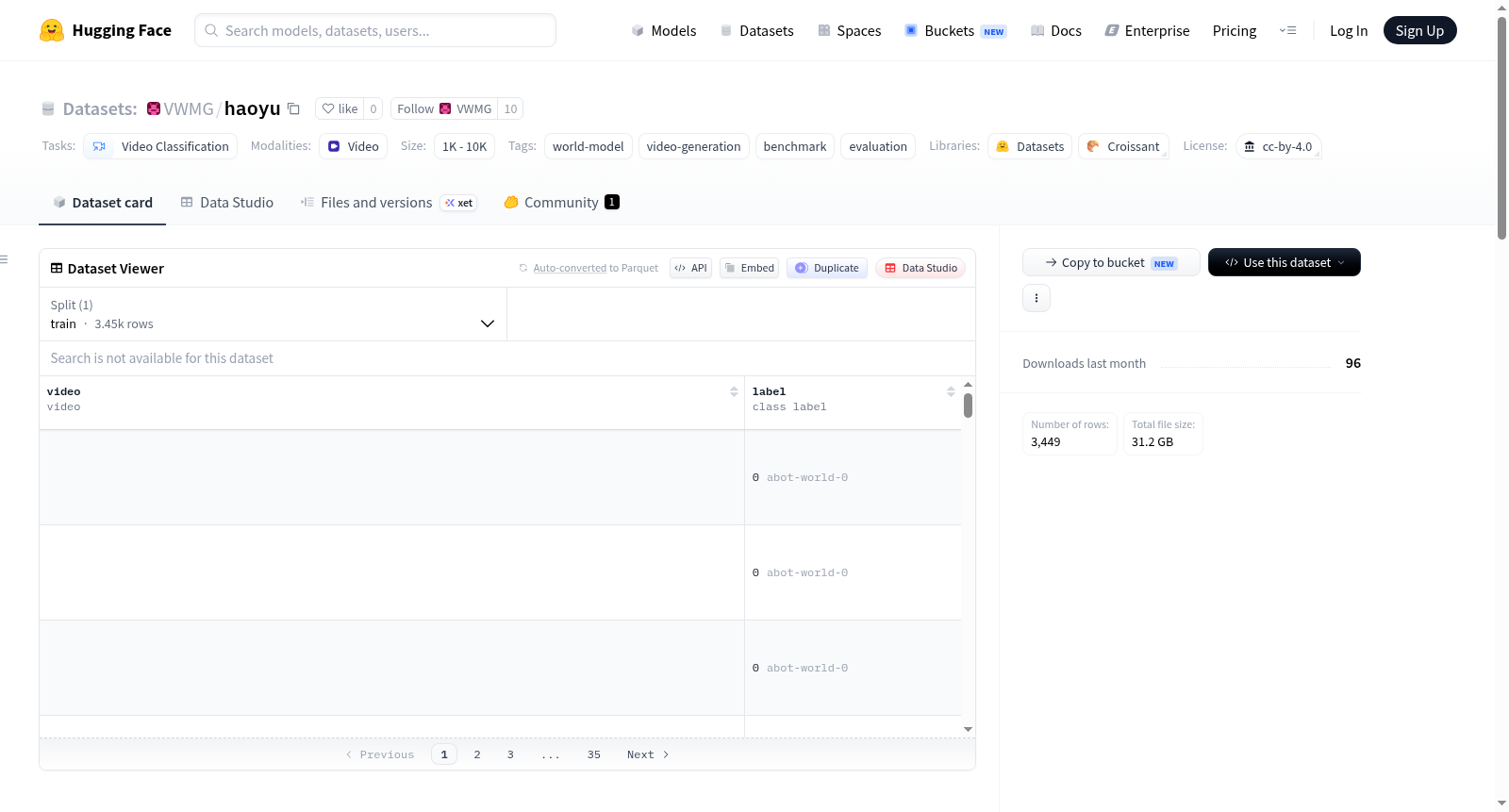
Task: Click the Log In link
Action: point(1349,30)
